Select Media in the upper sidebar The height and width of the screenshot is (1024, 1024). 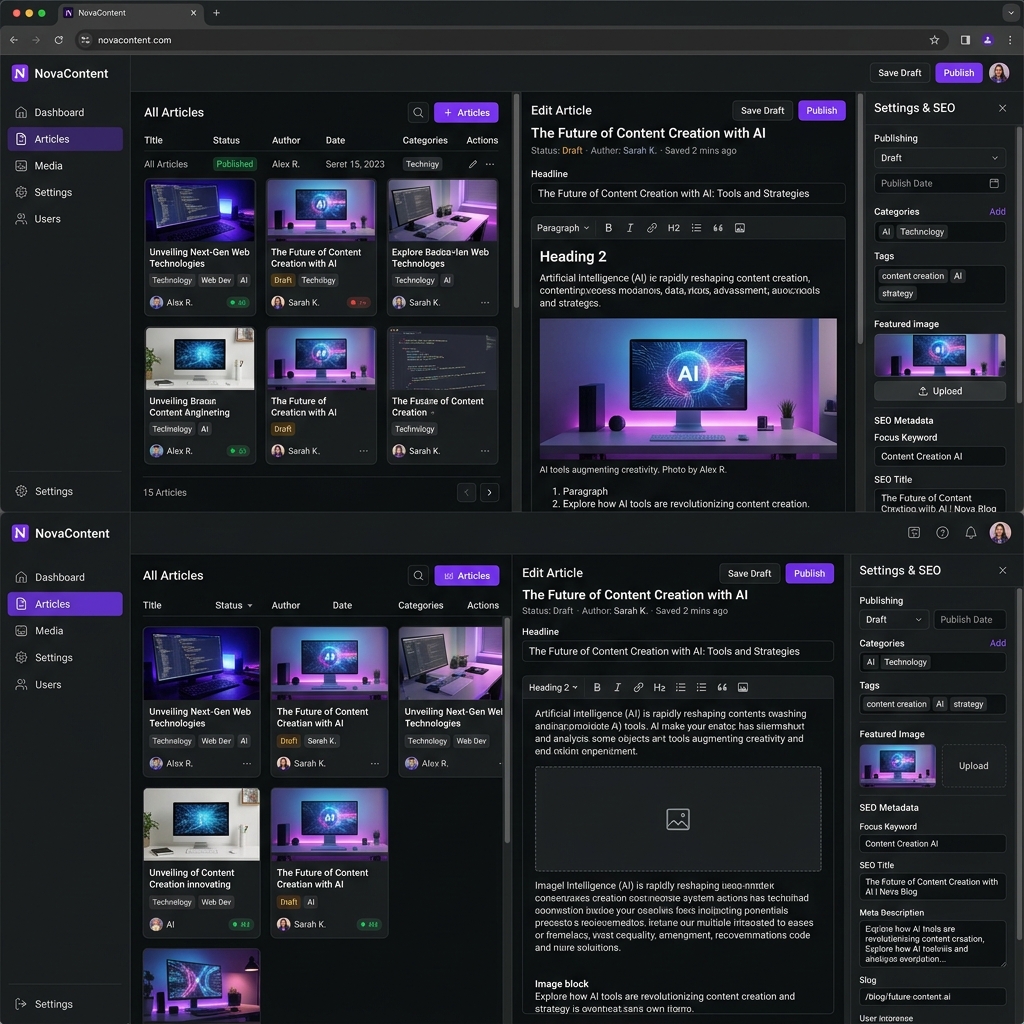pyautogui.click(x=65, y=166)
